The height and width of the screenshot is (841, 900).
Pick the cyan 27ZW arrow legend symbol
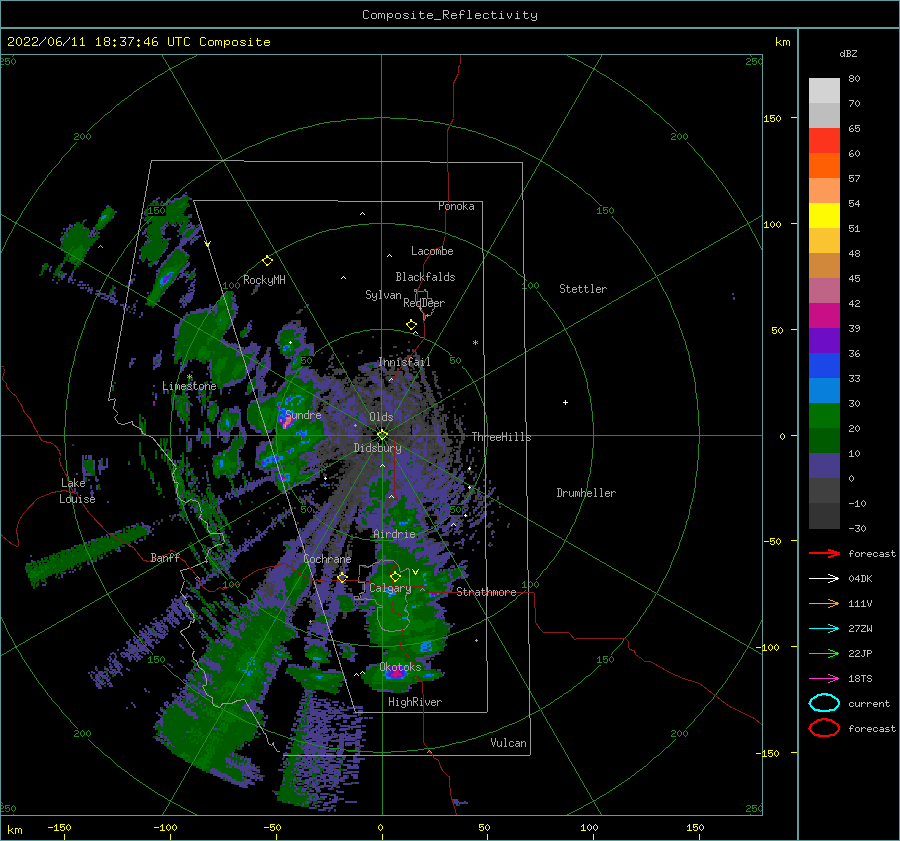[x=824, y=629]
